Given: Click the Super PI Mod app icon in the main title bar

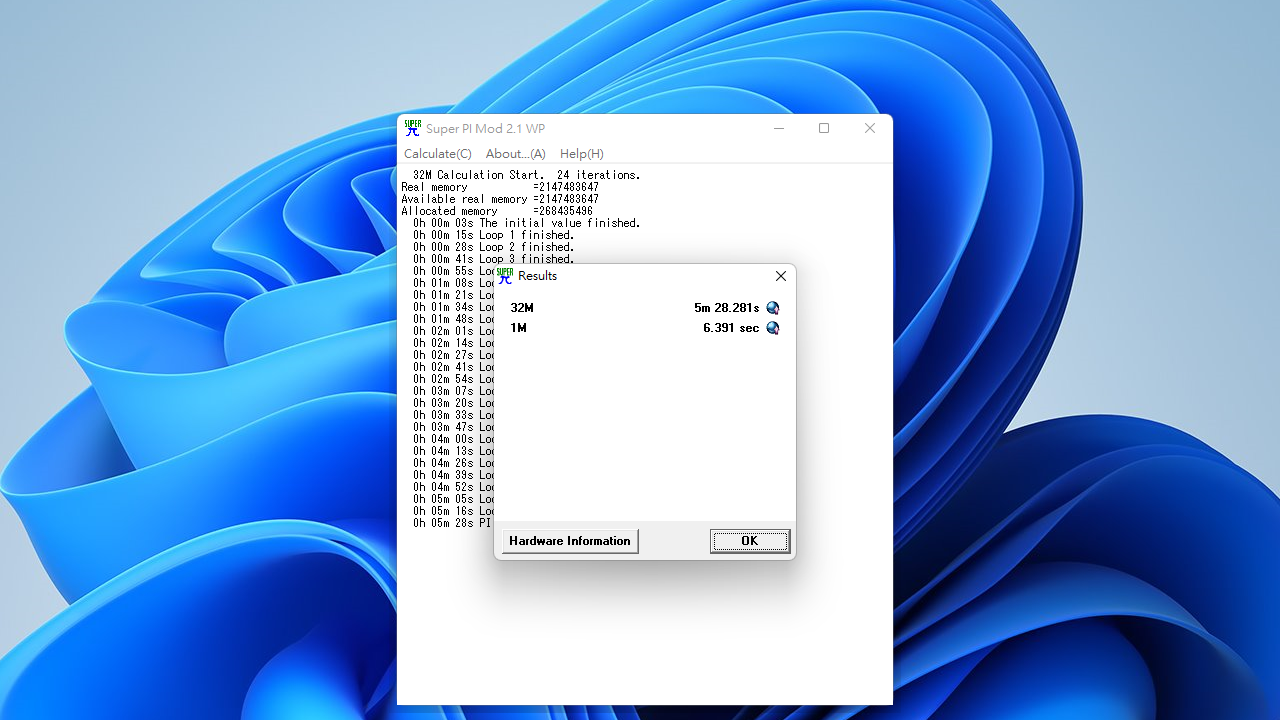Looking at the screenshot, I should (412, 128).
